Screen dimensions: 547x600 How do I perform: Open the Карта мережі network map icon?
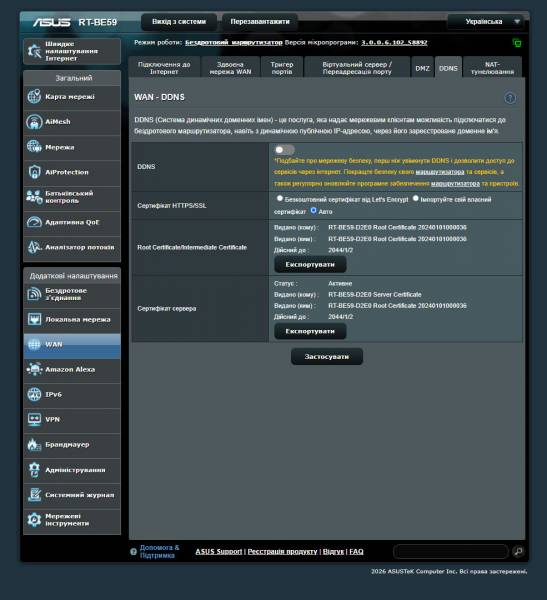[x=34, y=96]
